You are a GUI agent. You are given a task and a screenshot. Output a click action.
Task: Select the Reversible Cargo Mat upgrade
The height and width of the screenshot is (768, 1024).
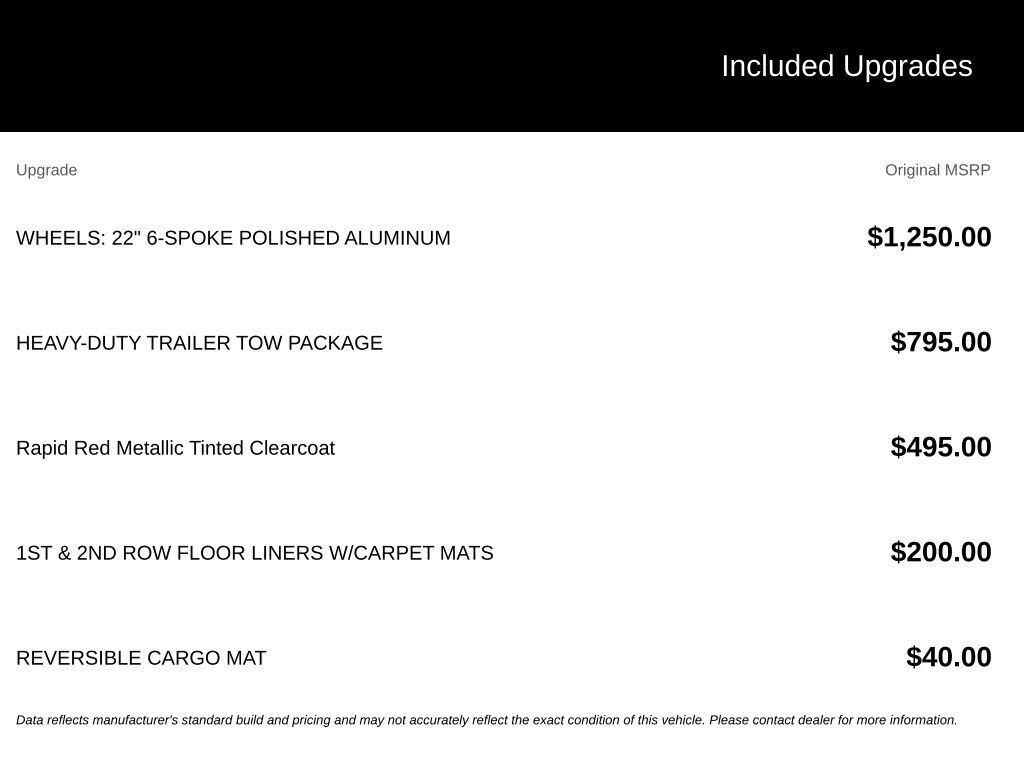pyautogui.click(x=141, y=658)
